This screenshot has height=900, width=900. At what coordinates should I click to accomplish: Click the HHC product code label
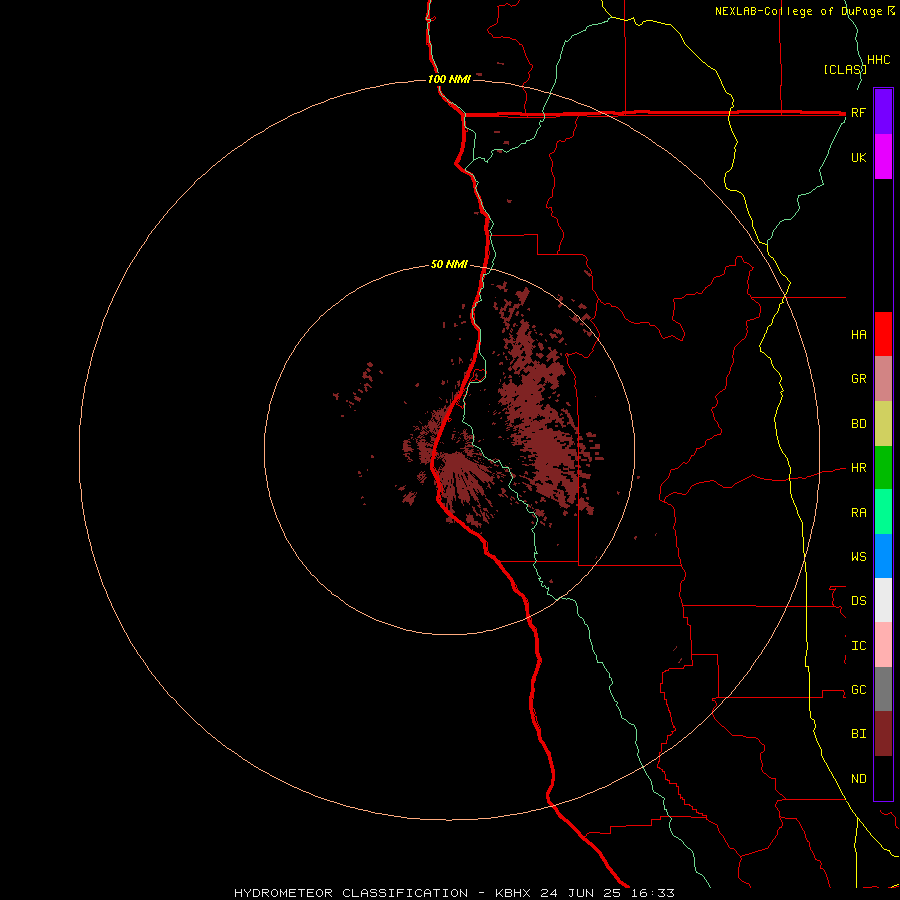(879, 60)
